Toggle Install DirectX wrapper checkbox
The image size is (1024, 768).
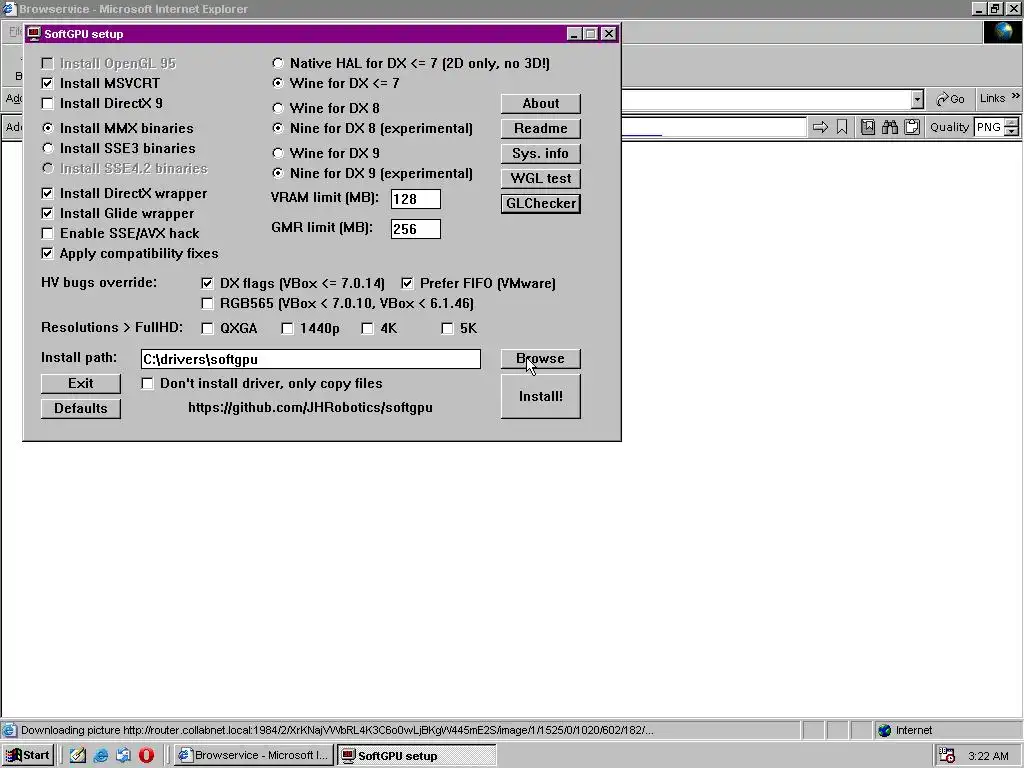point(47,193)
